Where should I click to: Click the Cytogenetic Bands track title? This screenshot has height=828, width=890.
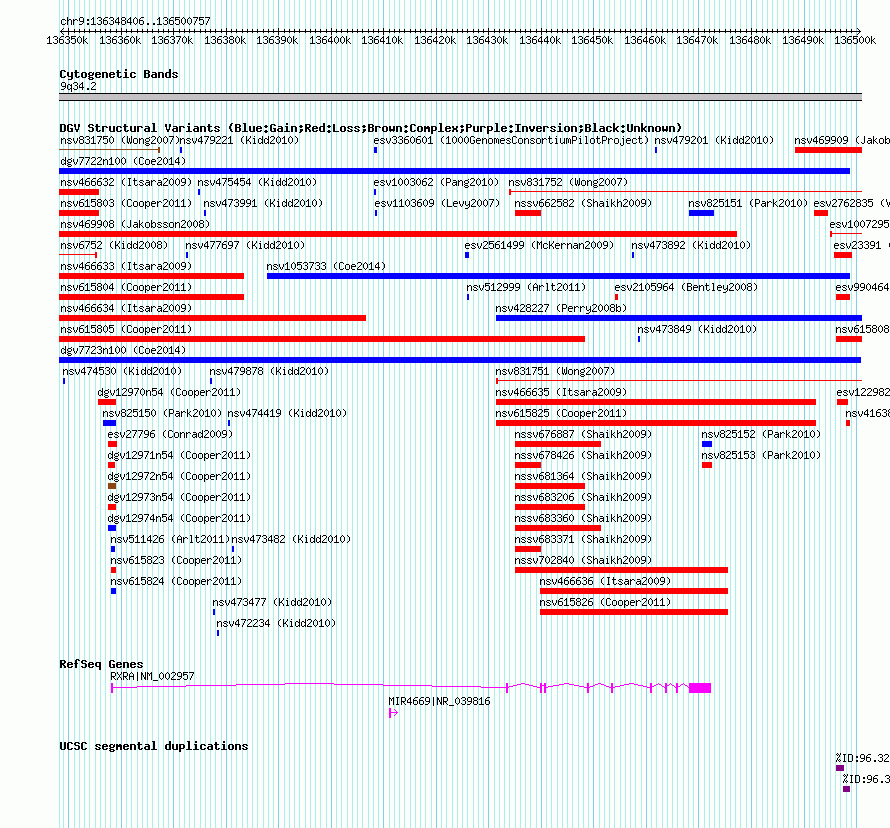(x=119, y=74)
